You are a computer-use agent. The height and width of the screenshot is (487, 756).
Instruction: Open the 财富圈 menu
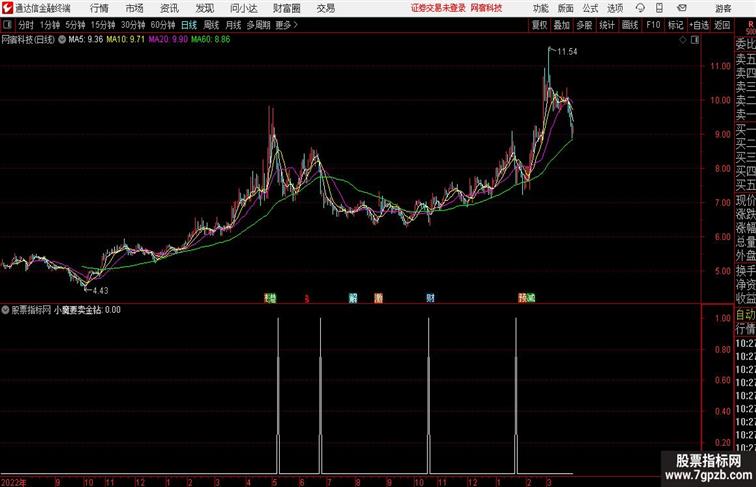pos(287,8)
